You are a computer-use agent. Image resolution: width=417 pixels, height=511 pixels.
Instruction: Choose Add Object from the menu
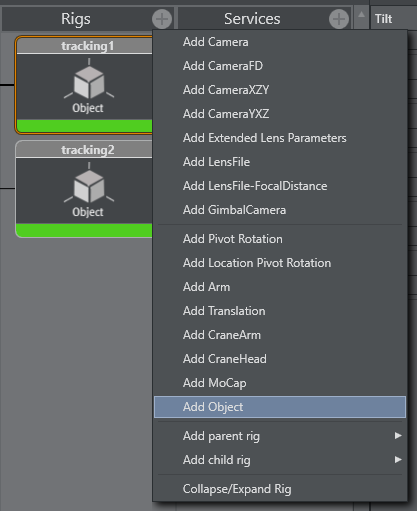pos(280,407)
